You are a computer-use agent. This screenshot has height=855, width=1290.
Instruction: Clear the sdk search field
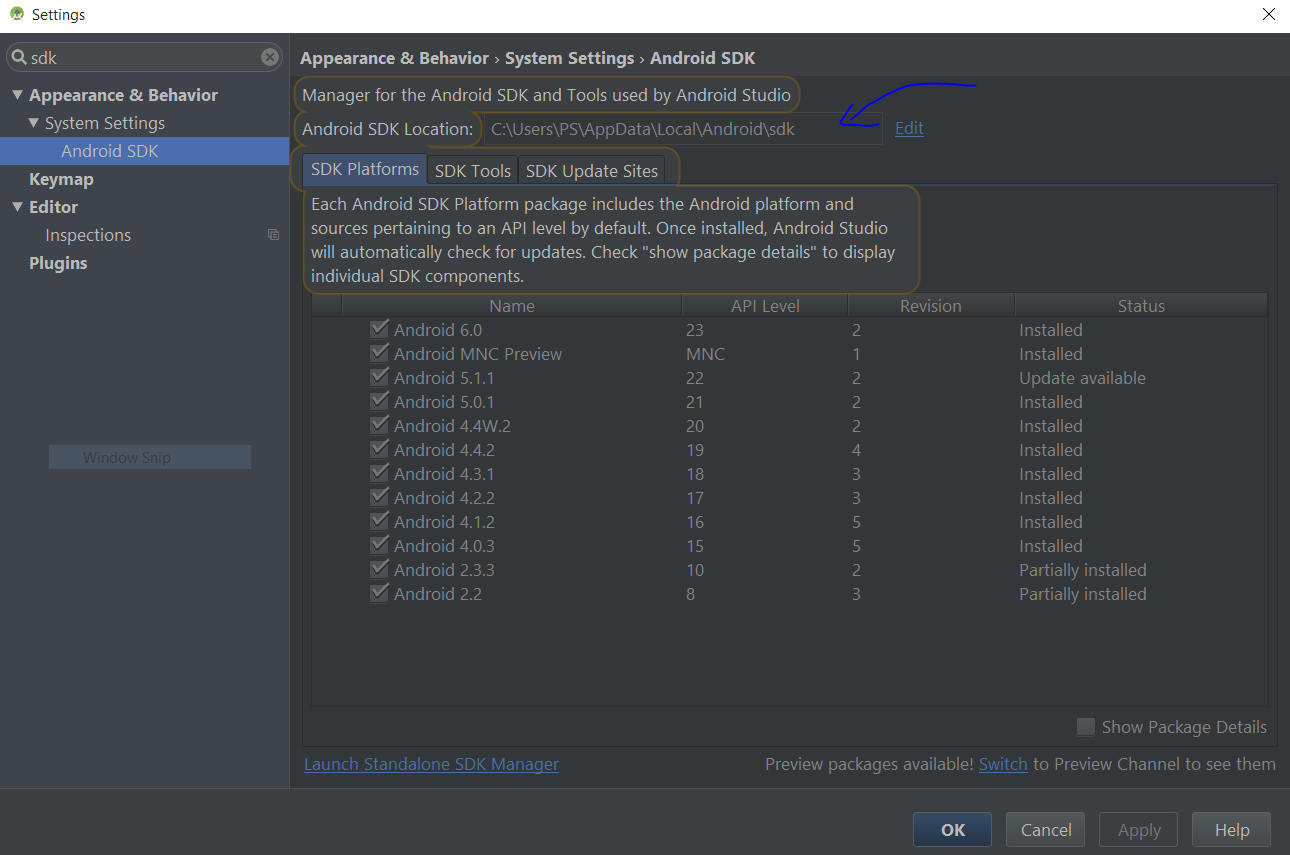click(270, 57)
